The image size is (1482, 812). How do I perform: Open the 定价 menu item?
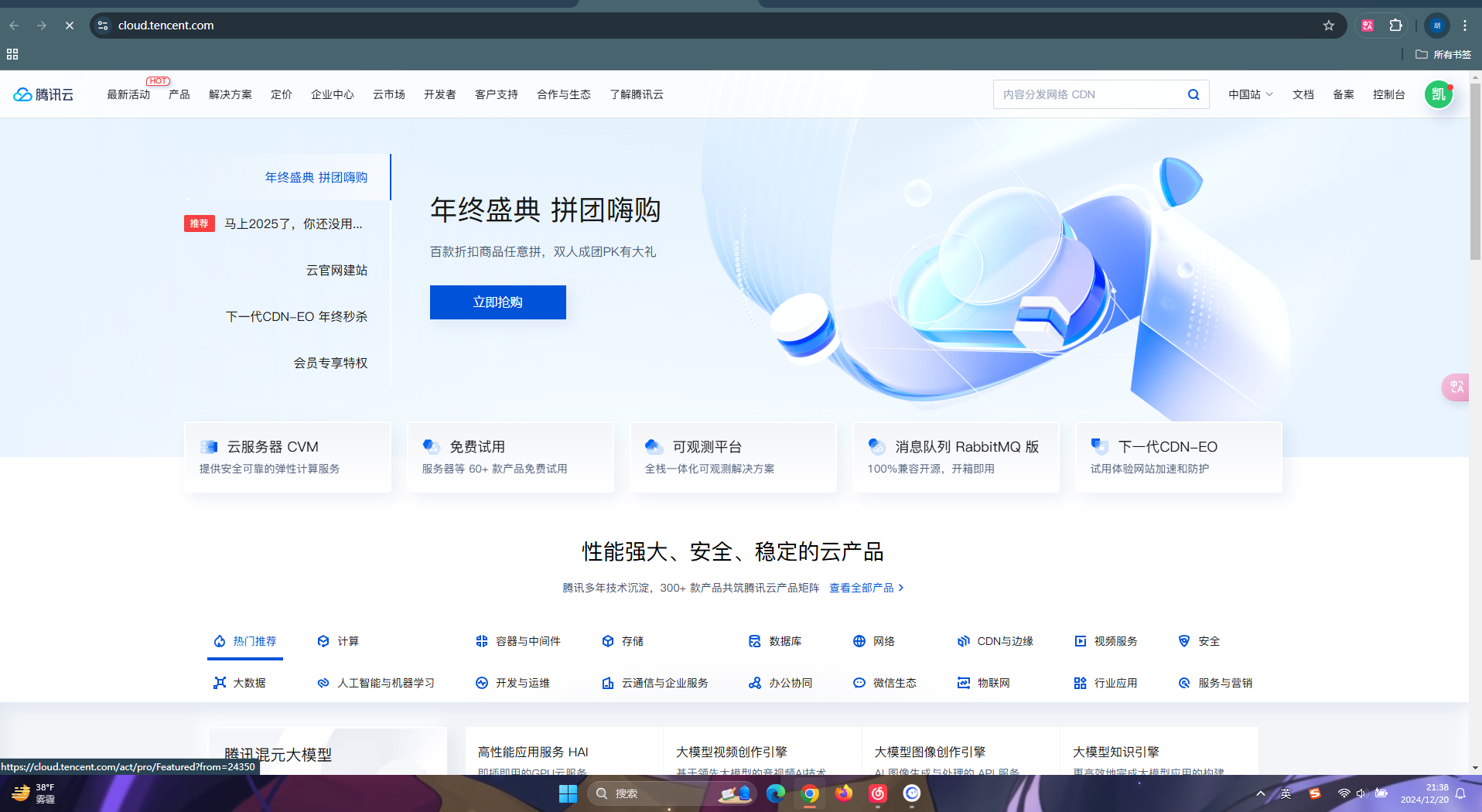click(x=282, y=94)
